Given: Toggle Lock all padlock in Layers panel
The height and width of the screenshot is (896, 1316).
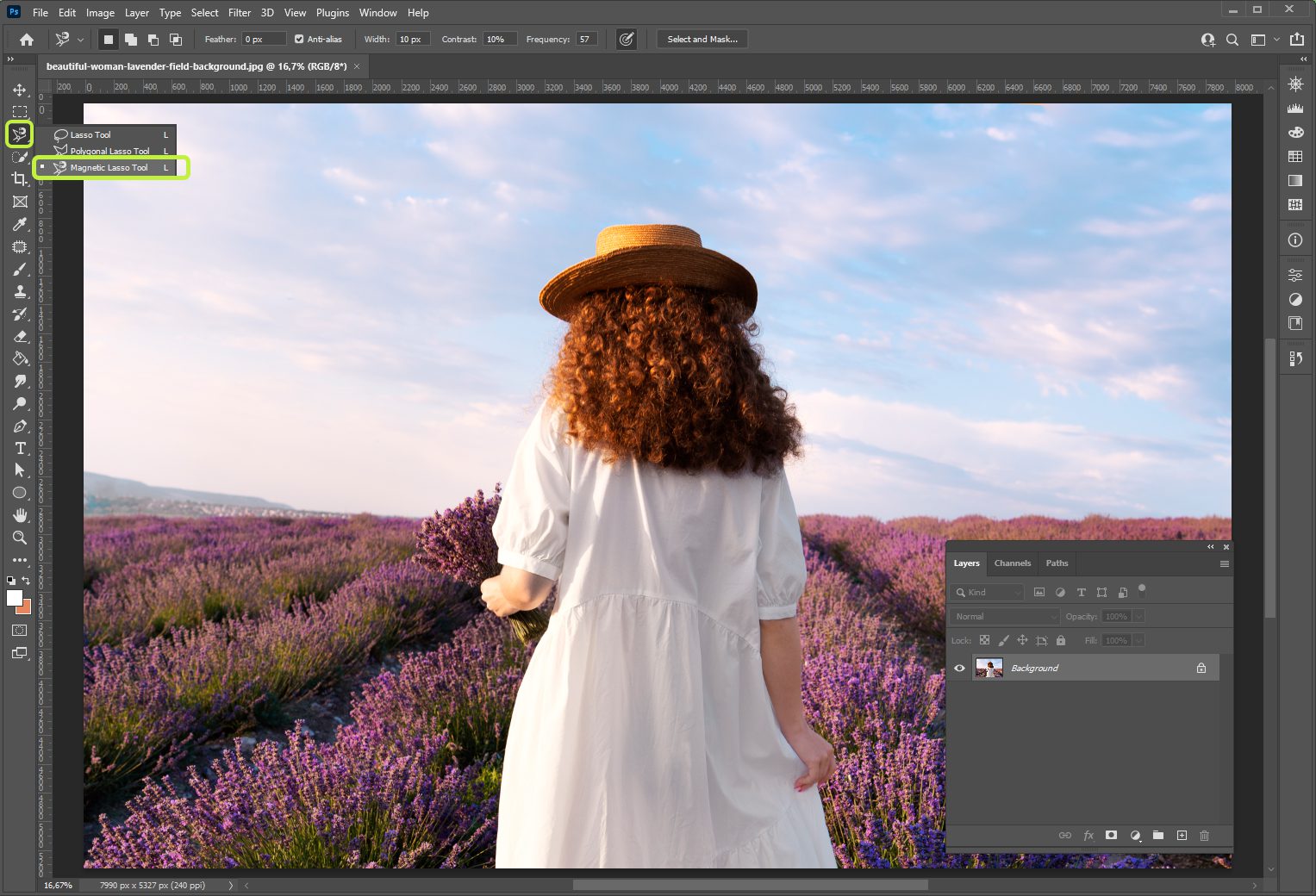Looking at the screenshot, I should coord(1061,640).
